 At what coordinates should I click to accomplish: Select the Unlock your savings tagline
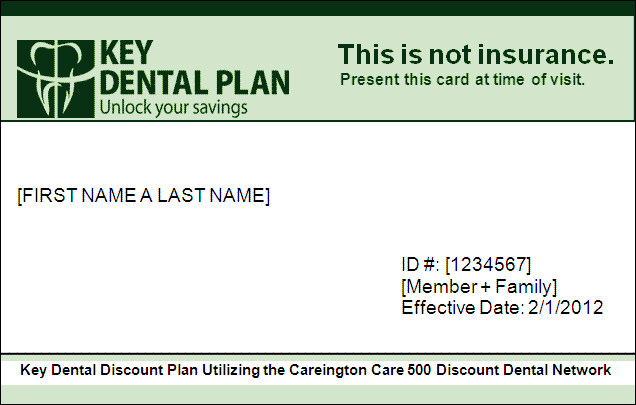(172, 106)
